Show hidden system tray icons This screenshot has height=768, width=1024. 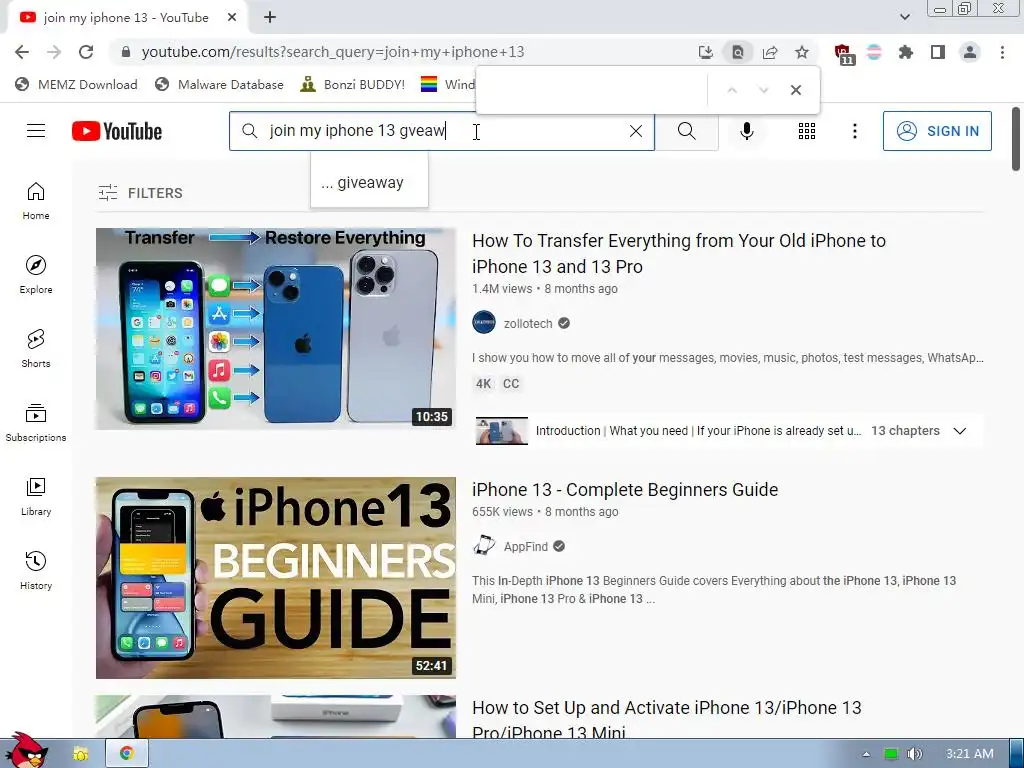[x=866, y=754]
